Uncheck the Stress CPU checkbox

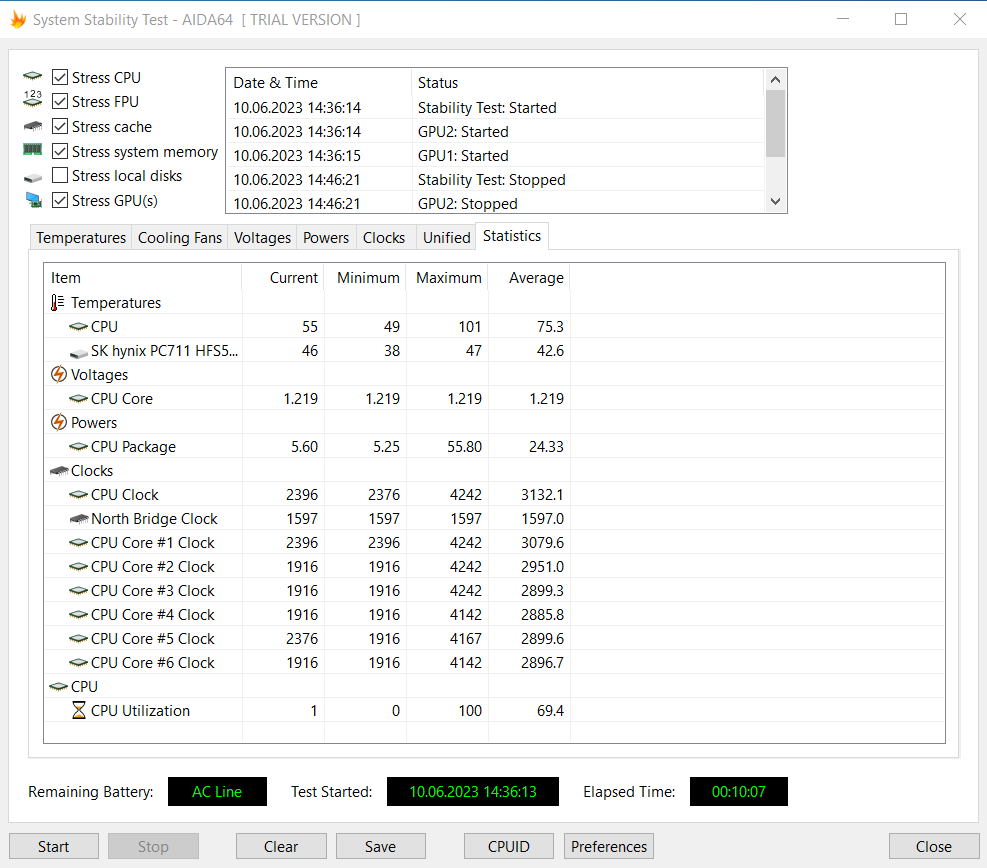tap(60, 77)
